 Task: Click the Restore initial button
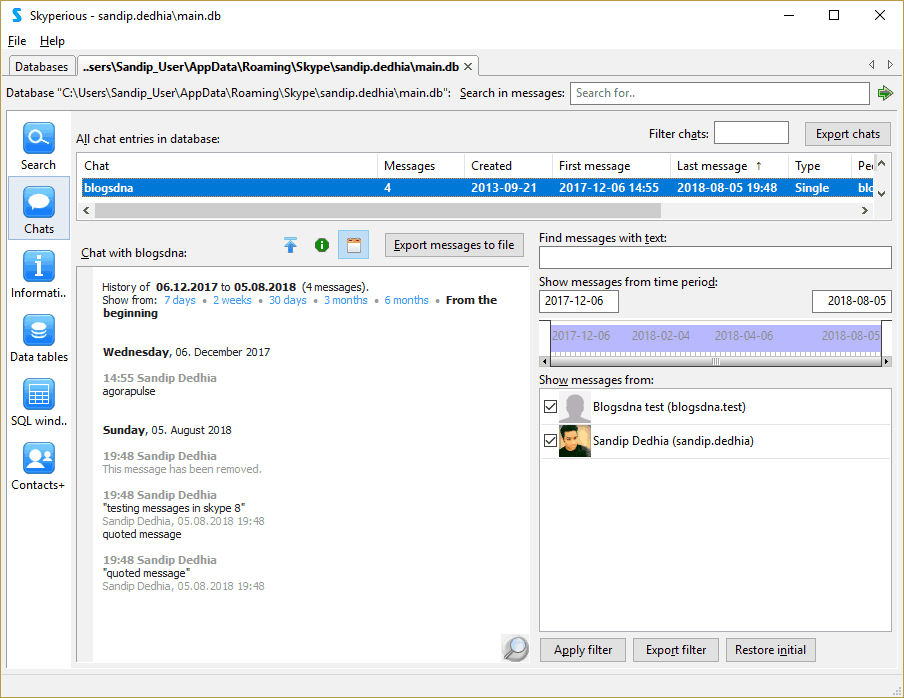(770, 650)
